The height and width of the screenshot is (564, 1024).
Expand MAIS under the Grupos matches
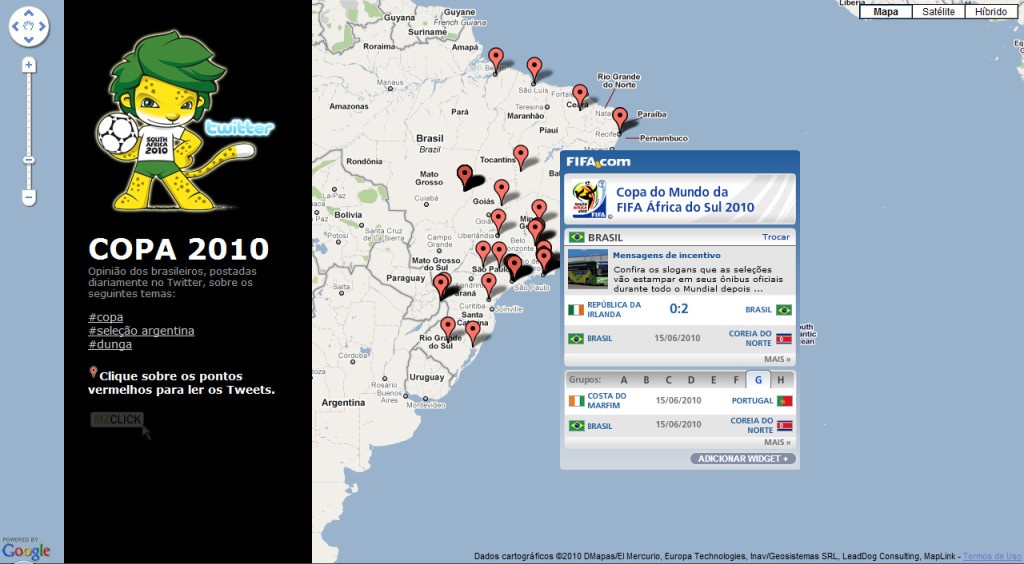(x=777, y=442)
